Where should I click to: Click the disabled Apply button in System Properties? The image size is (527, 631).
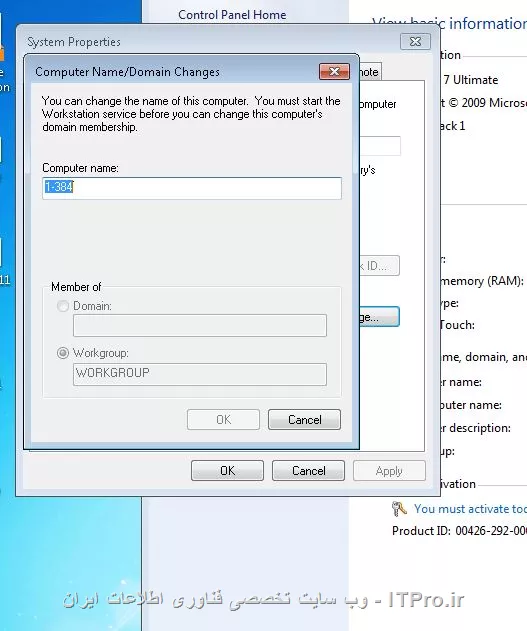[x=389, y=470]
